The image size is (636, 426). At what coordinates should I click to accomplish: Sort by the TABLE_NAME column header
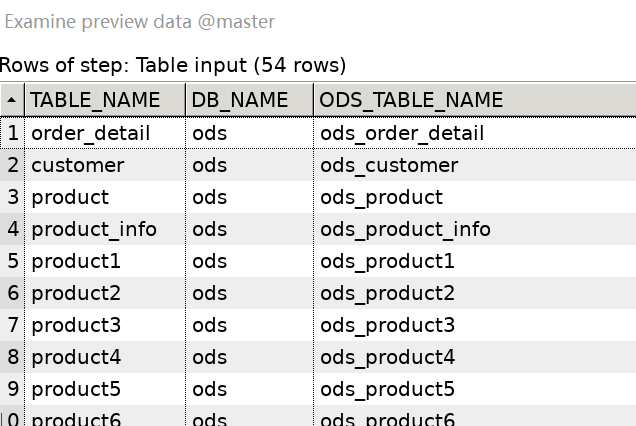95,100
